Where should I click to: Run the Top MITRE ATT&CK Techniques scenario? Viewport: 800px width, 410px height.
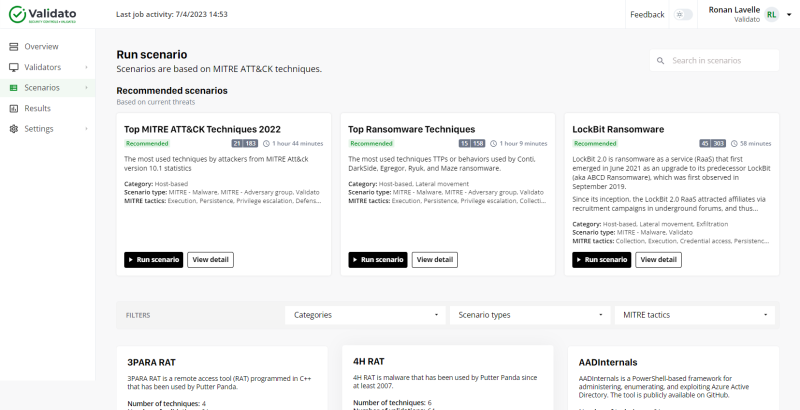154,260
